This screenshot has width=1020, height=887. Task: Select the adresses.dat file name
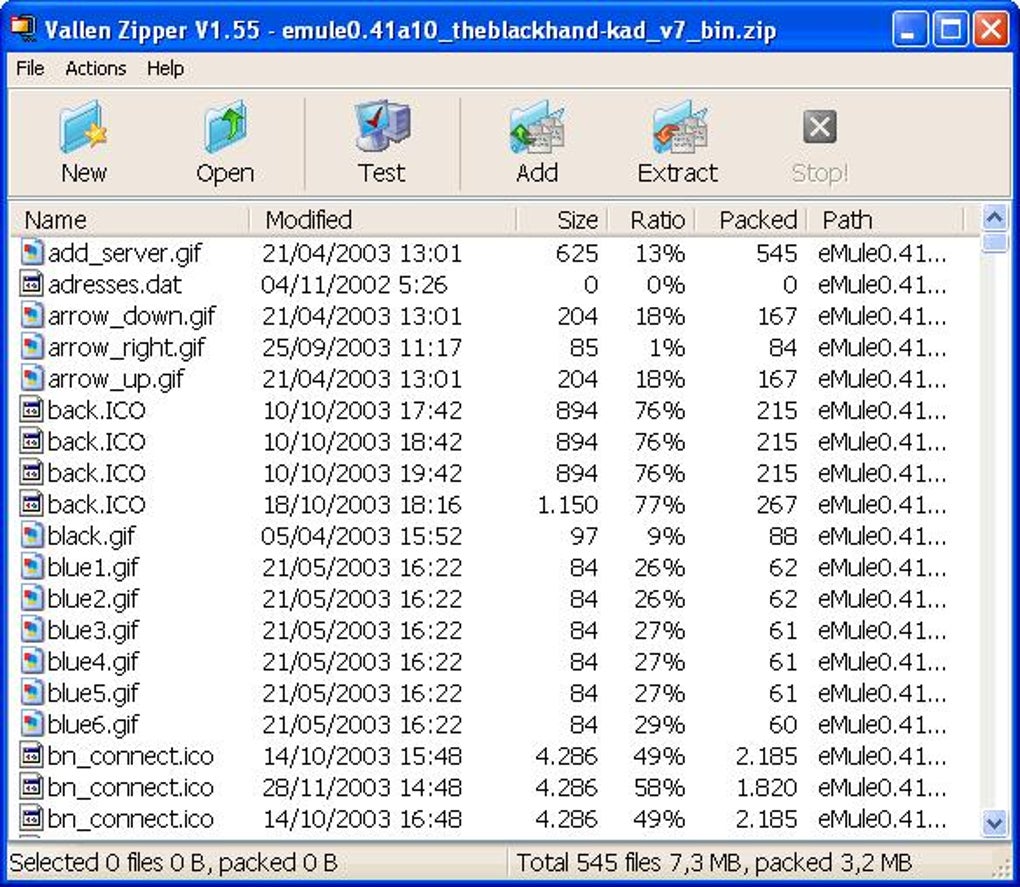pyautogui.click(x=115, y=285)
